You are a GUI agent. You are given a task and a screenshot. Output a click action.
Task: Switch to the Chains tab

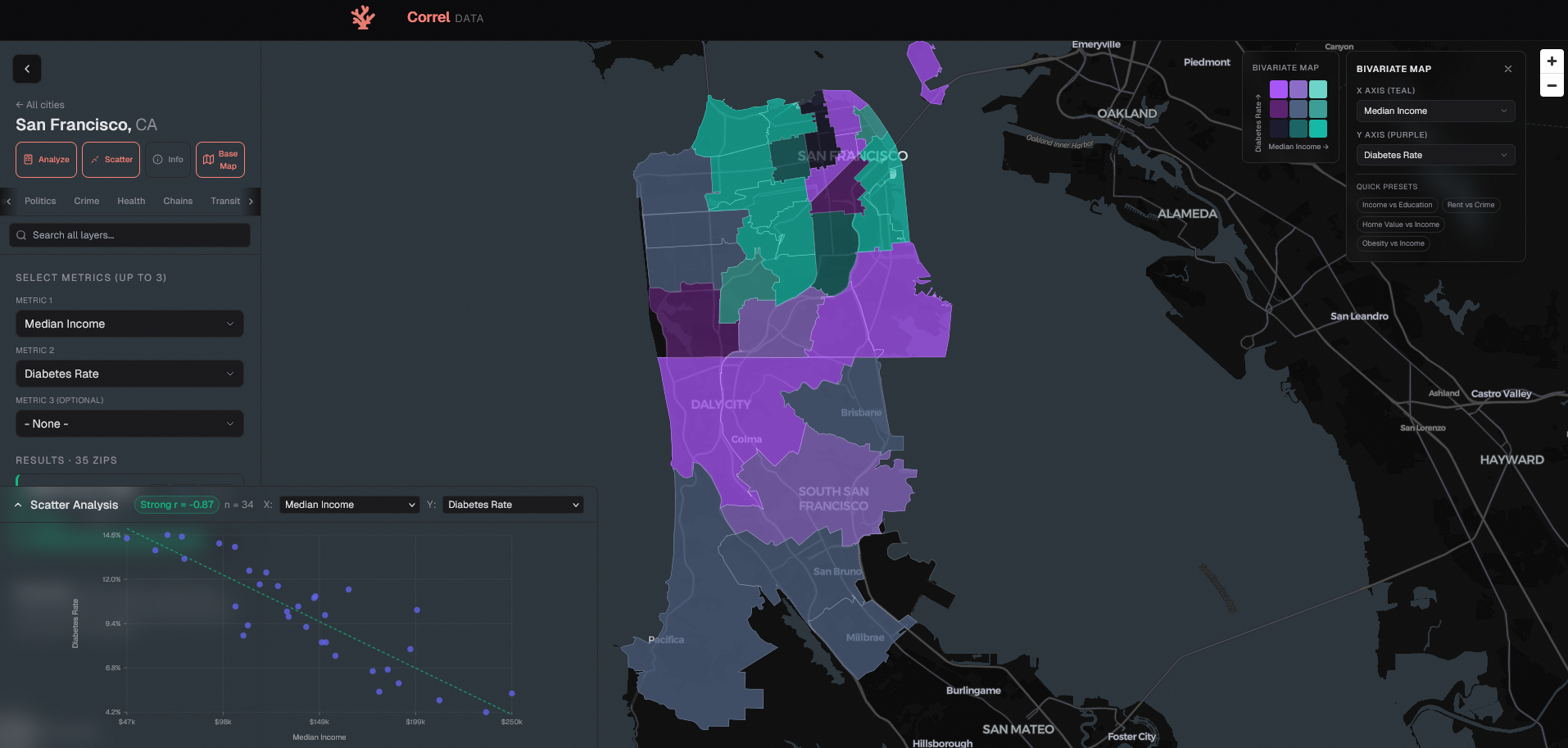(178, 201)
